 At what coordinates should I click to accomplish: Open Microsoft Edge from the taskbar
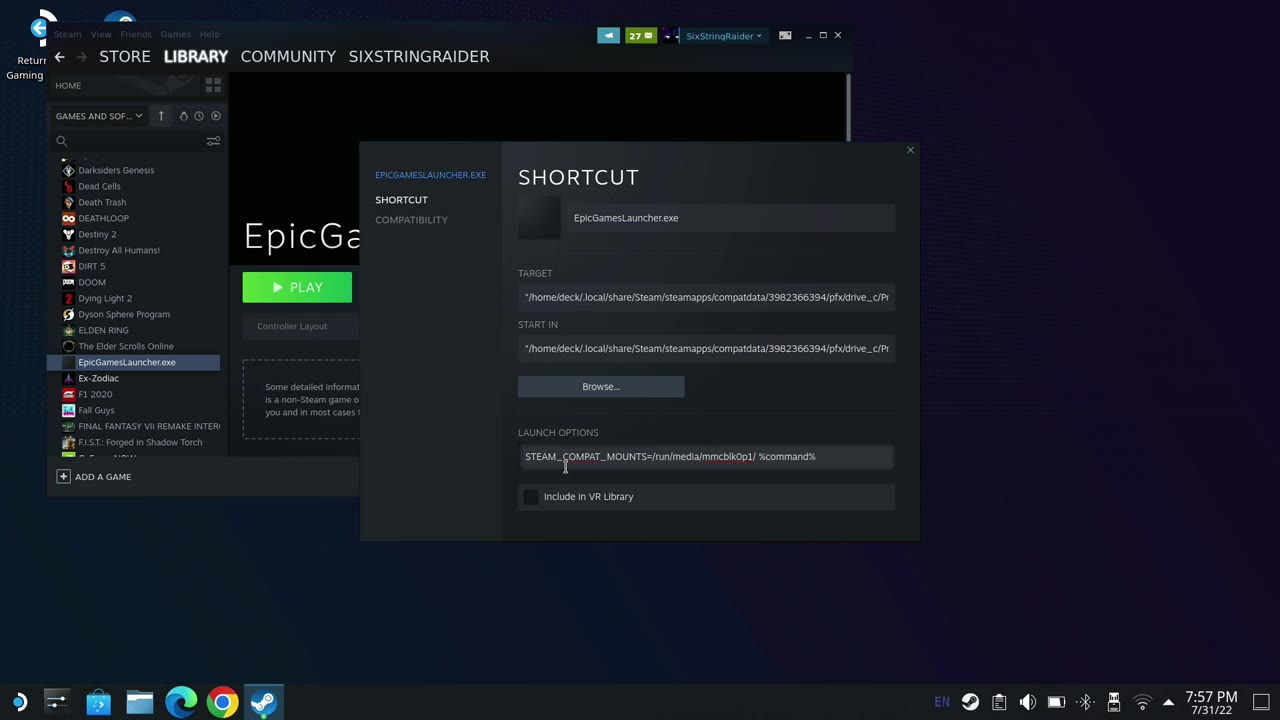coord(181,702)
